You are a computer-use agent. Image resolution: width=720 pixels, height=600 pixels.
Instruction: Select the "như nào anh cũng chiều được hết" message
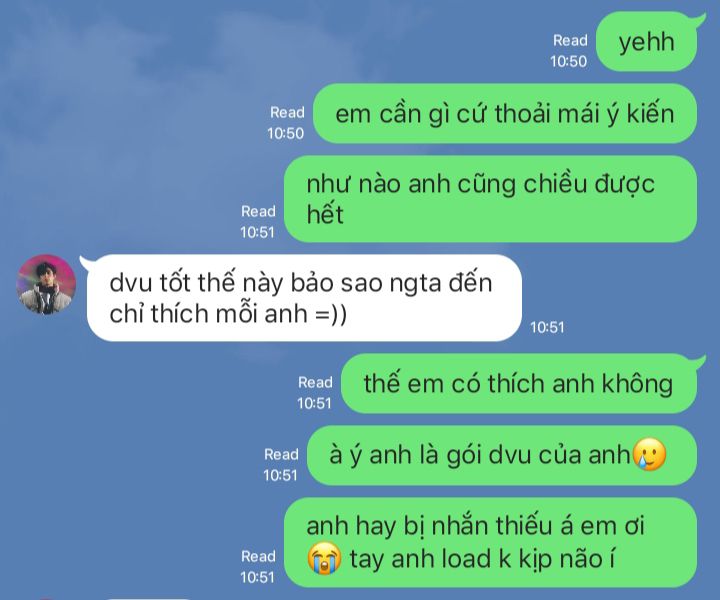pyautogui.click(x=490, y=199)
